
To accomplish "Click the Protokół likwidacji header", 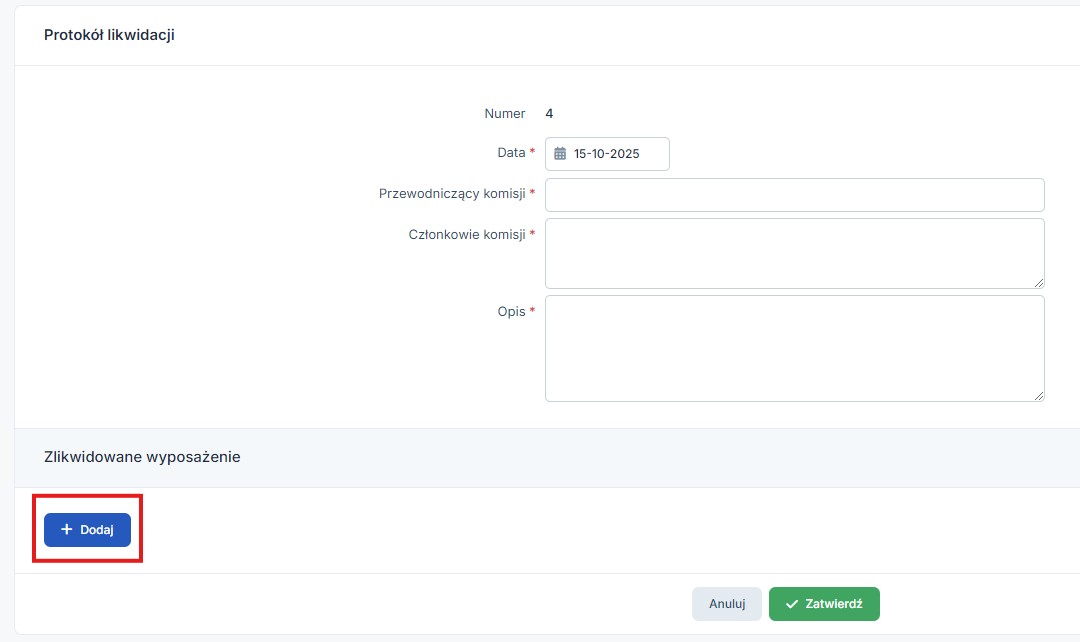I will [110, 35].
